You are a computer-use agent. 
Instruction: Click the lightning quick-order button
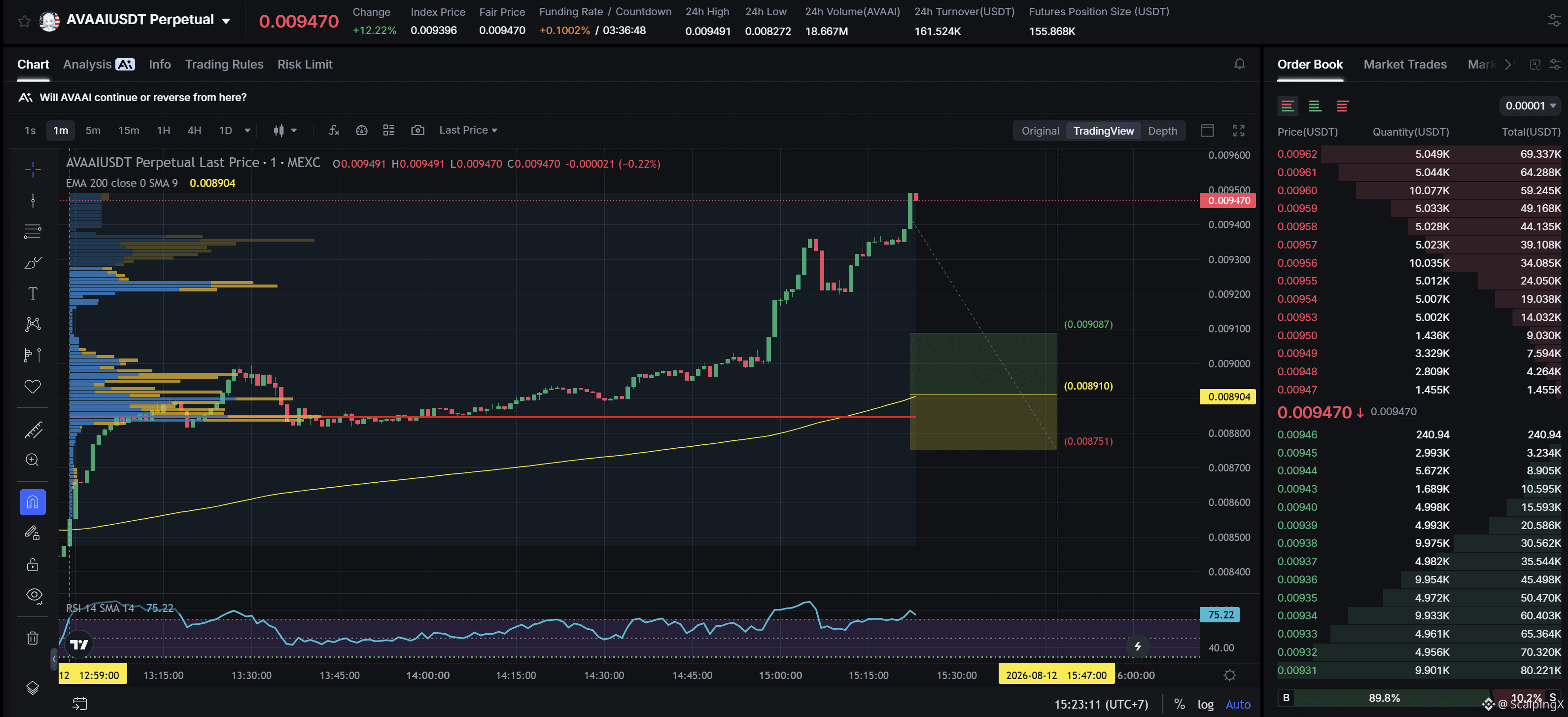click(1138, 646)
